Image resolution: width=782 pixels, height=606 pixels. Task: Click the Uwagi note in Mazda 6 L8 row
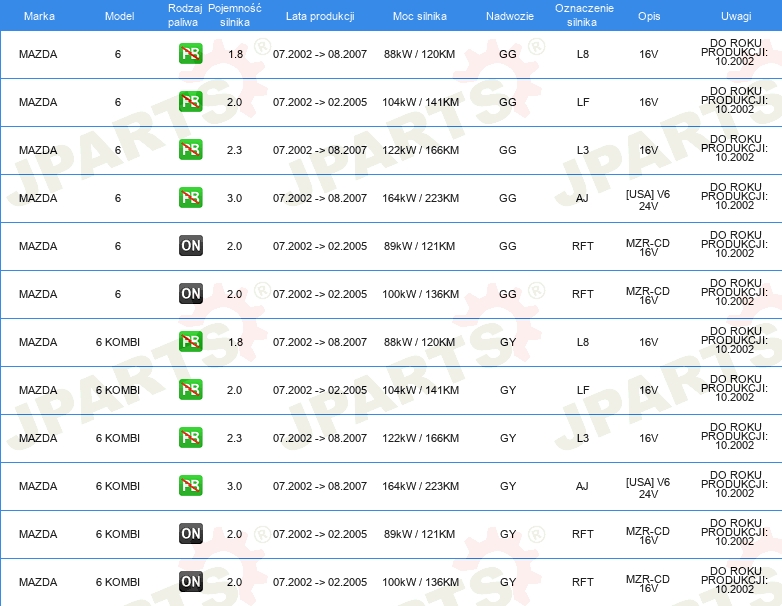tap(734, 52)
